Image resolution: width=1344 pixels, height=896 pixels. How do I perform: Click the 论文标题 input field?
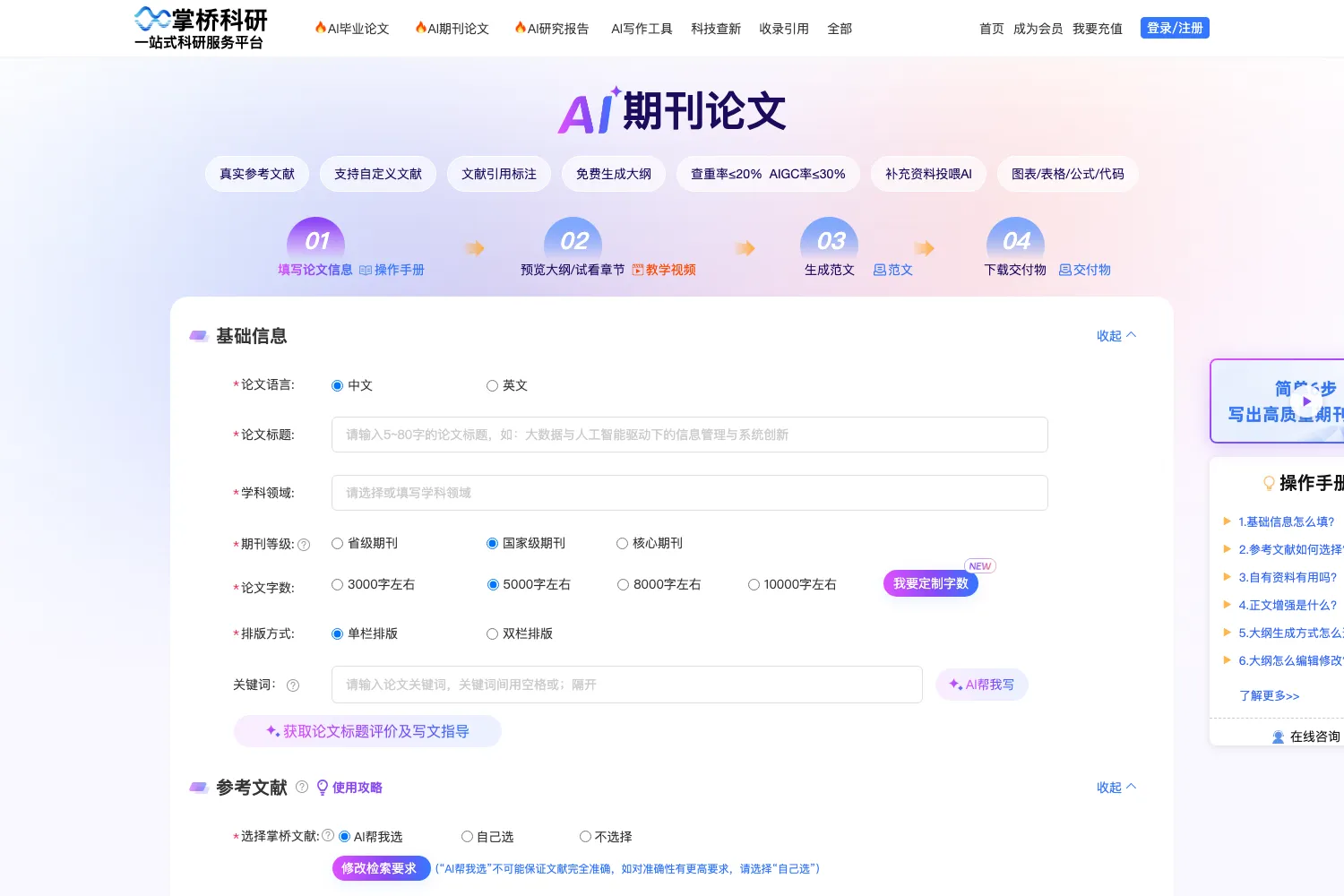(x=689, y=435)
